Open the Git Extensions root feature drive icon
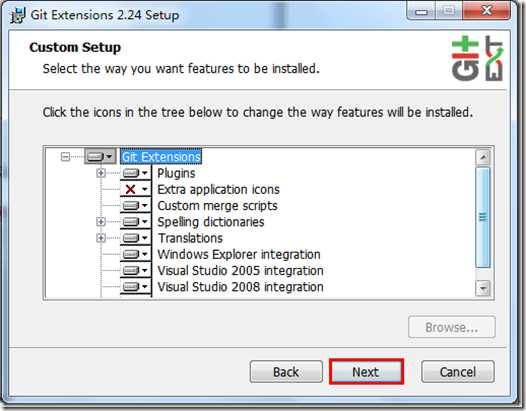The width and height of the screenshot is (526, 411). click(100, 156)
